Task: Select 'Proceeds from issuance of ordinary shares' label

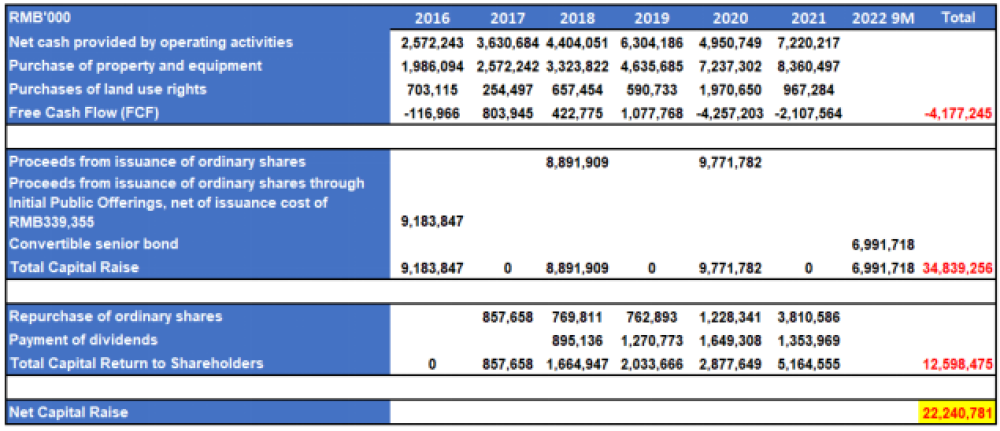Action: [x=157, y=161]
